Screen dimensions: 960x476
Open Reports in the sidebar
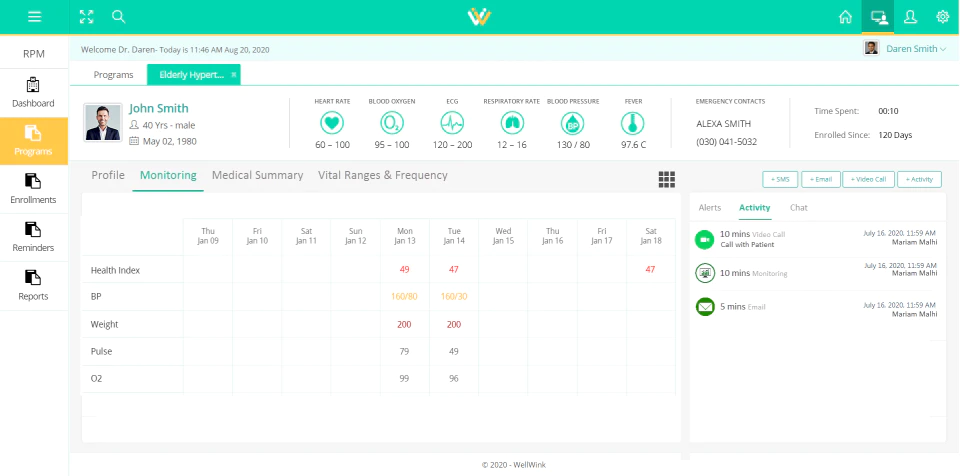pyautogui.click(x=34, y=286)
